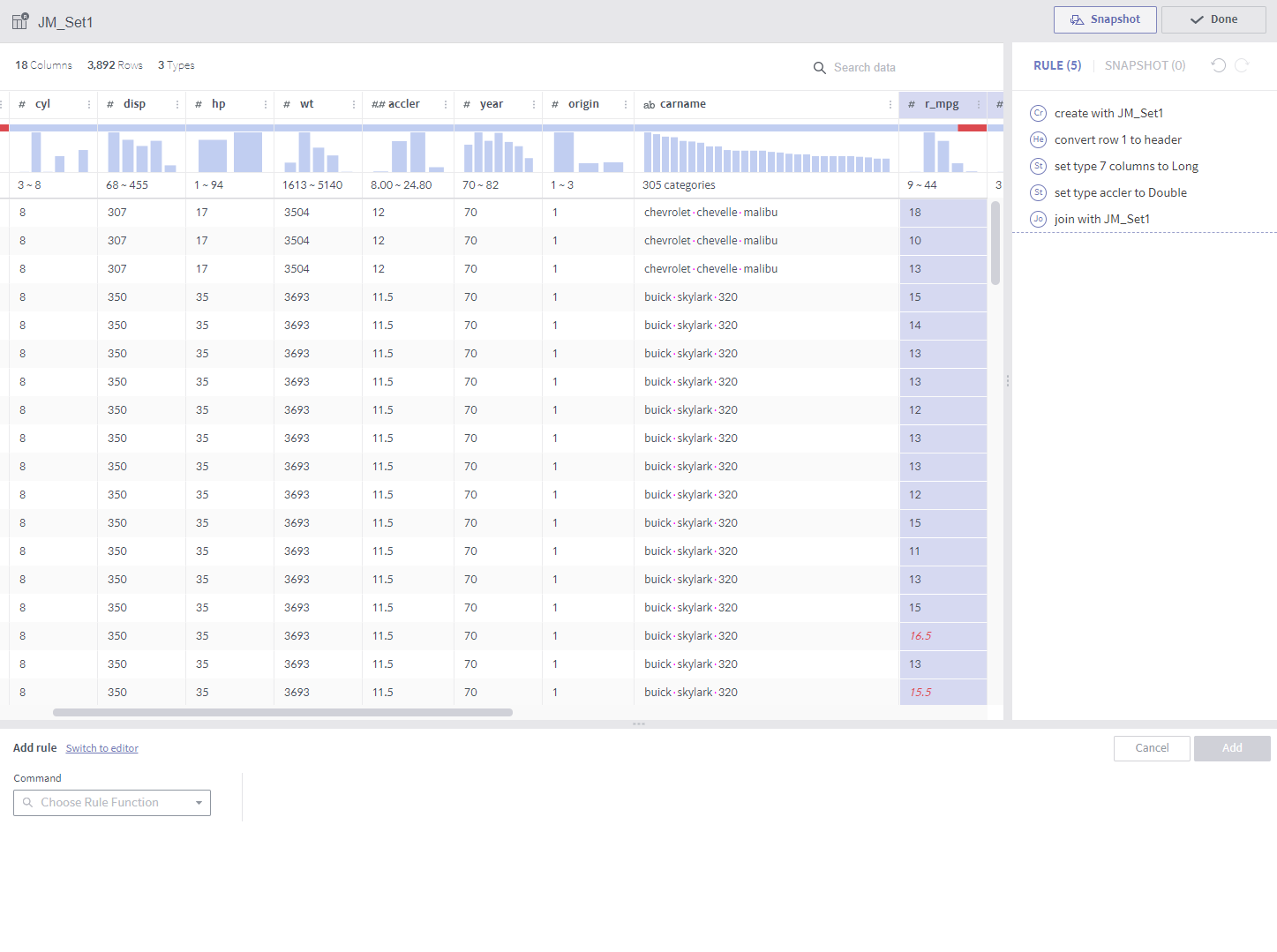Click the Cancel button
Screen dimensions: 1277x952
click(x=1152, y=748)
